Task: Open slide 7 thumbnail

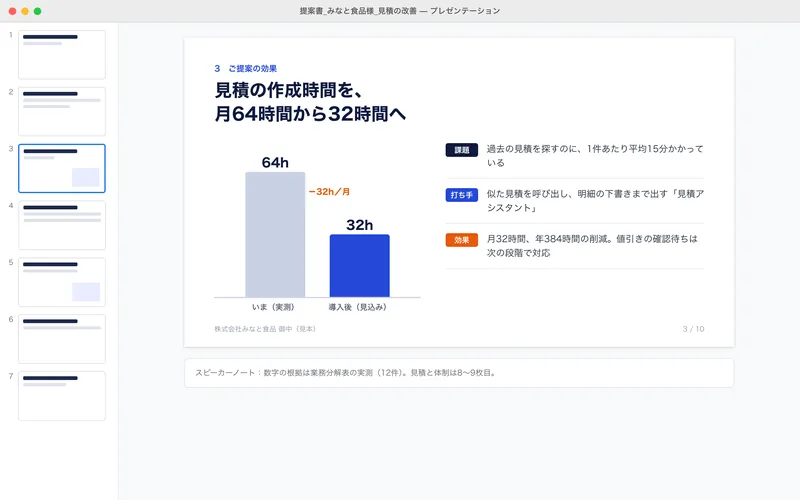Action: [x=62, y=396]
